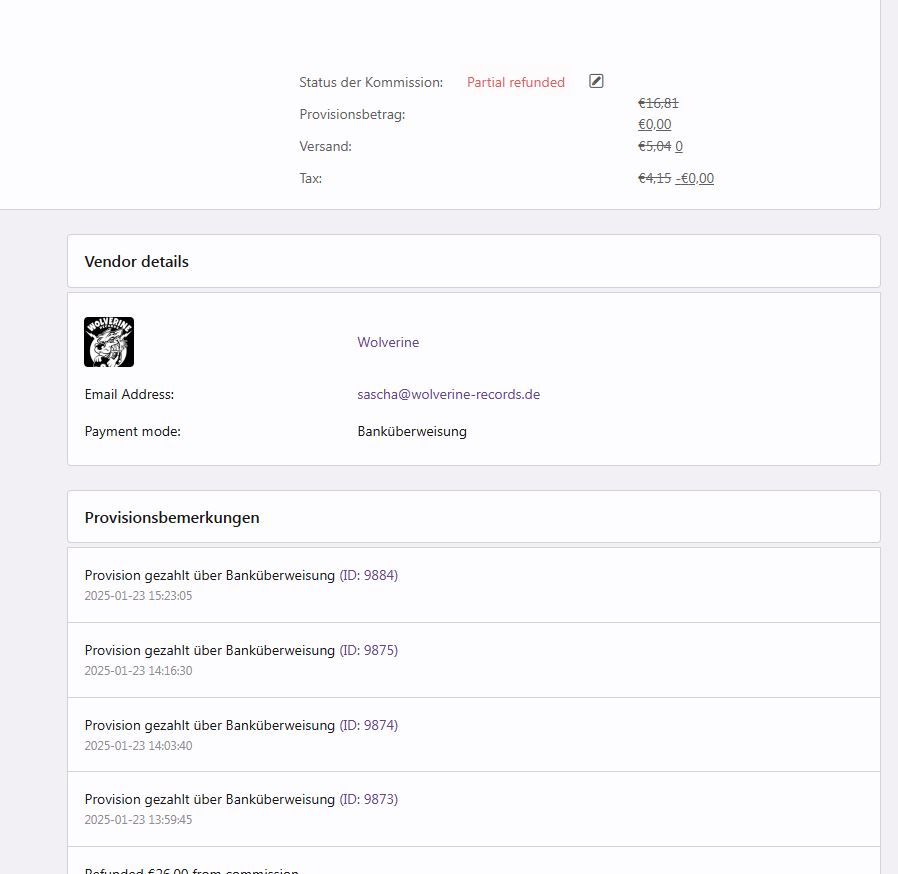Click the Banküberweisung payment mode text

point(412,432)
